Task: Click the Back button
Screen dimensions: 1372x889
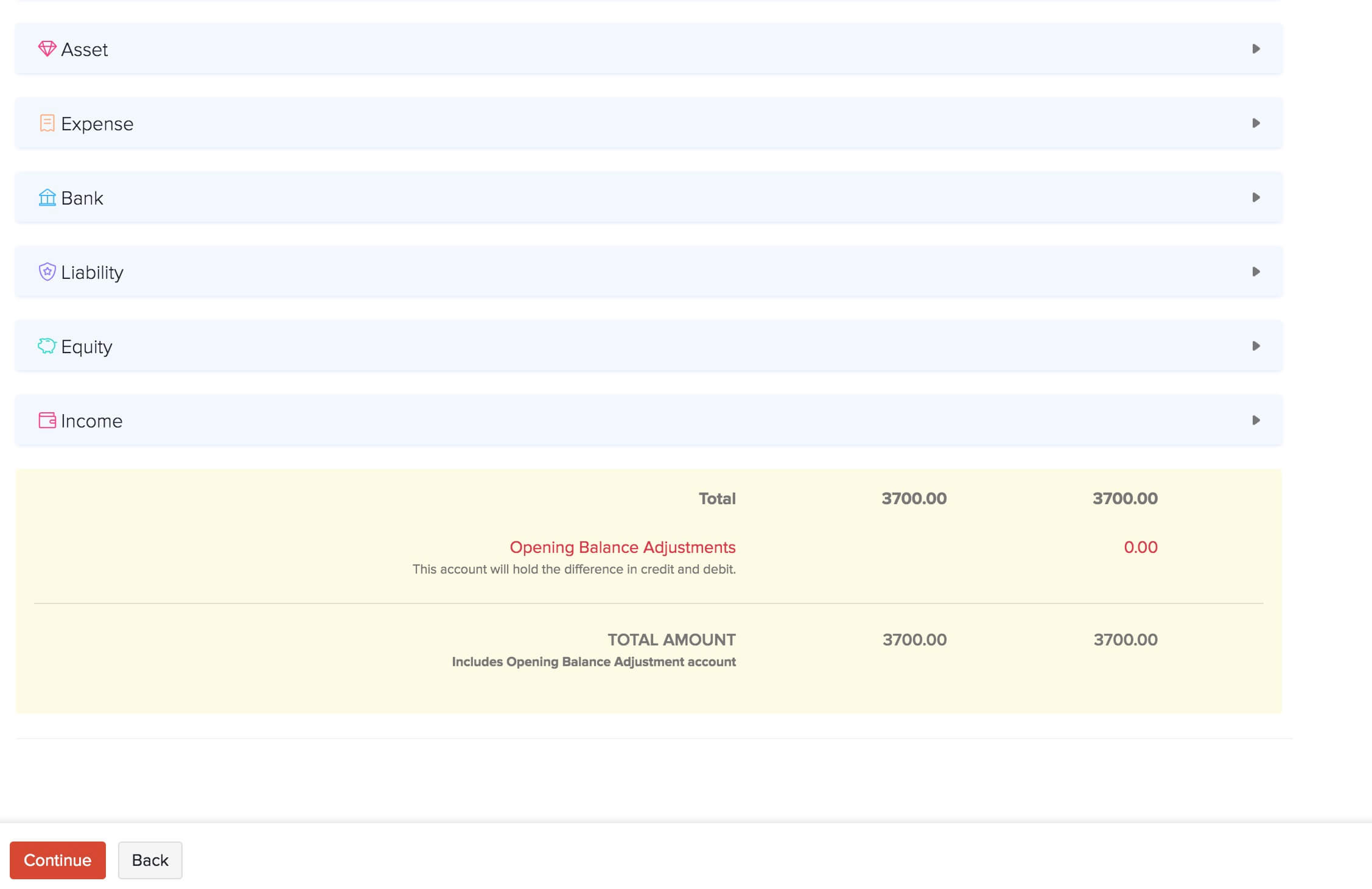Action: tap(149, 860)
